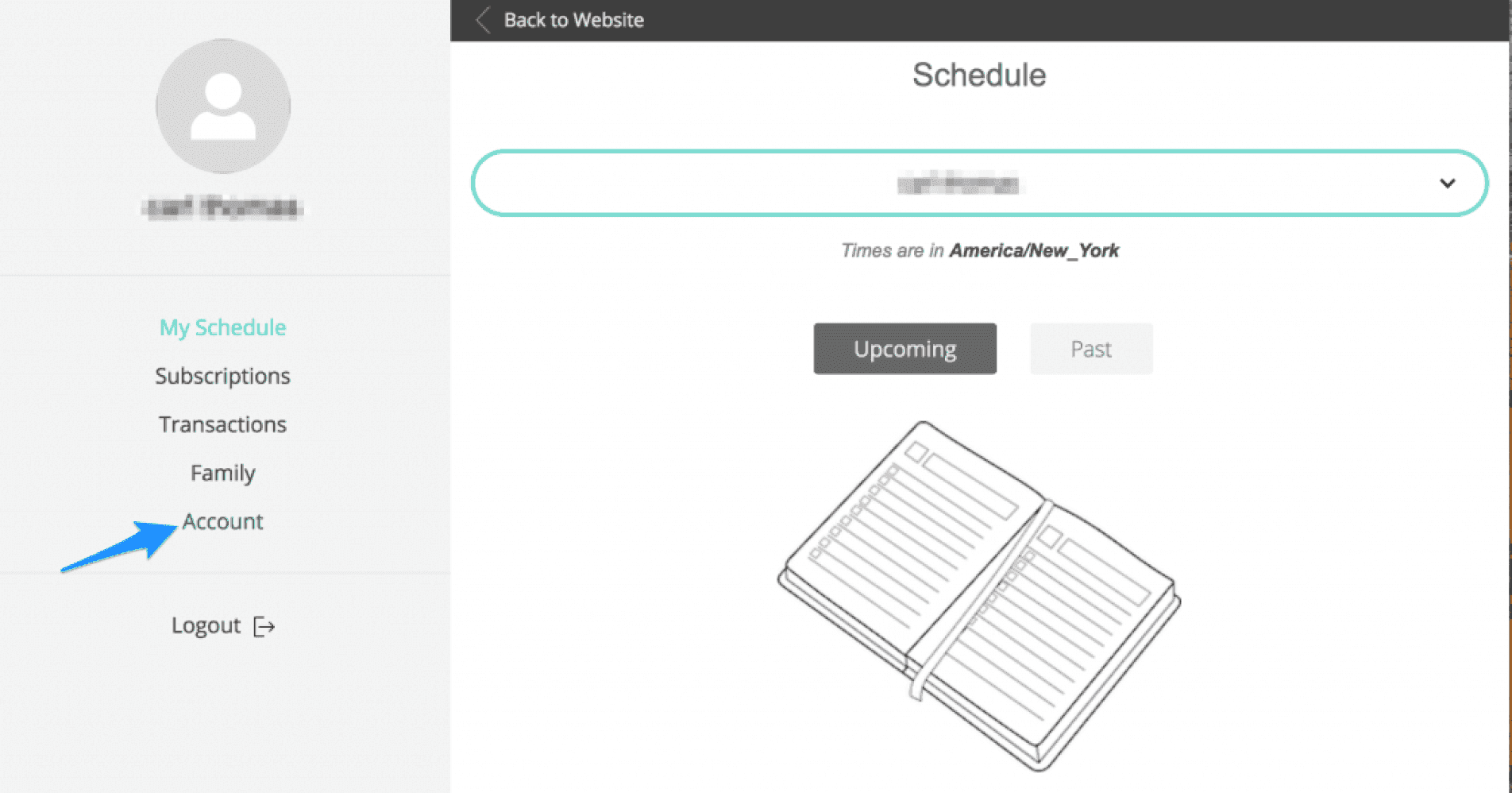Click the open planner notebook illustration

(978, 596)
